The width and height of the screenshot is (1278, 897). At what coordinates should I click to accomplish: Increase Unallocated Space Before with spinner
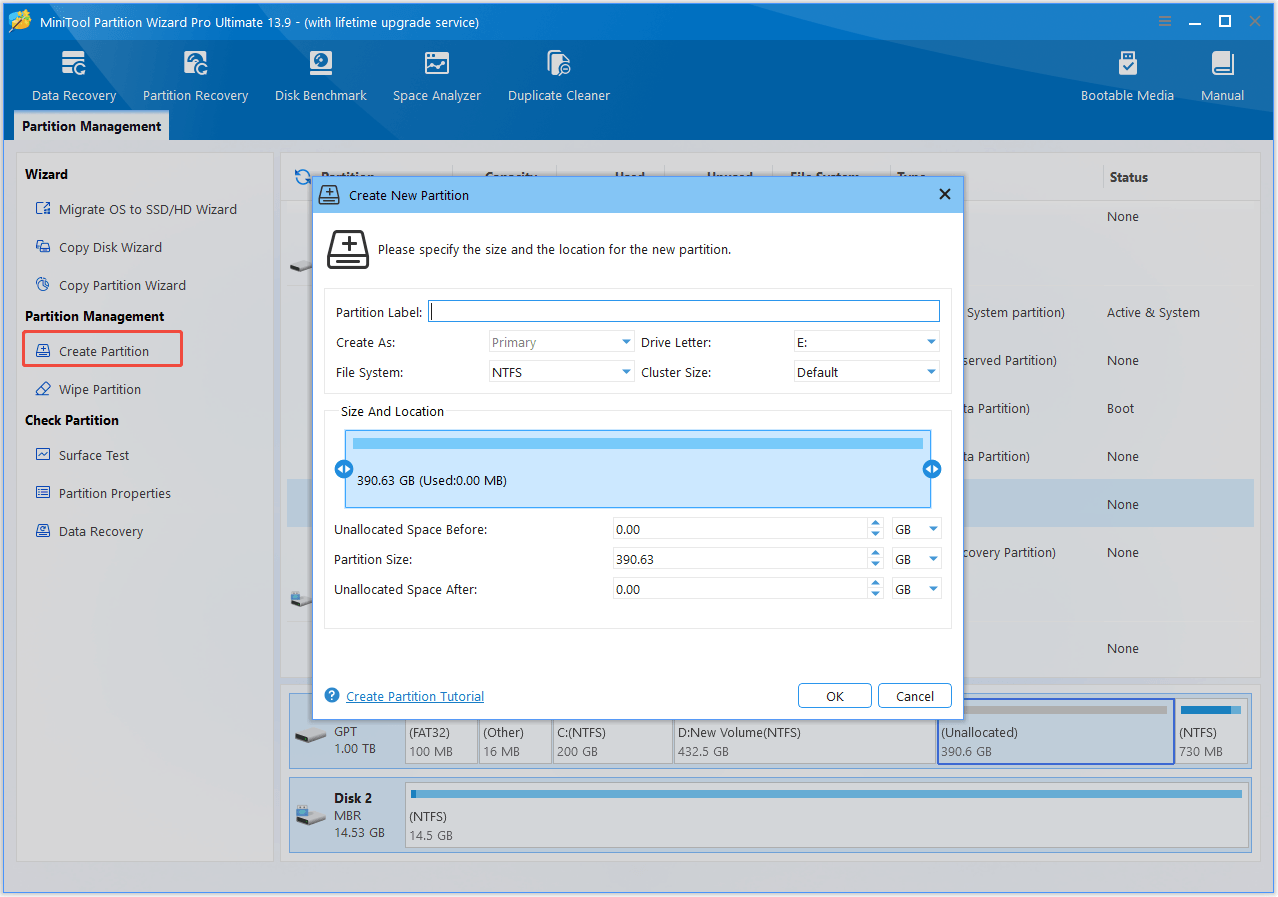pyautogui.click(x=876, y=524)
